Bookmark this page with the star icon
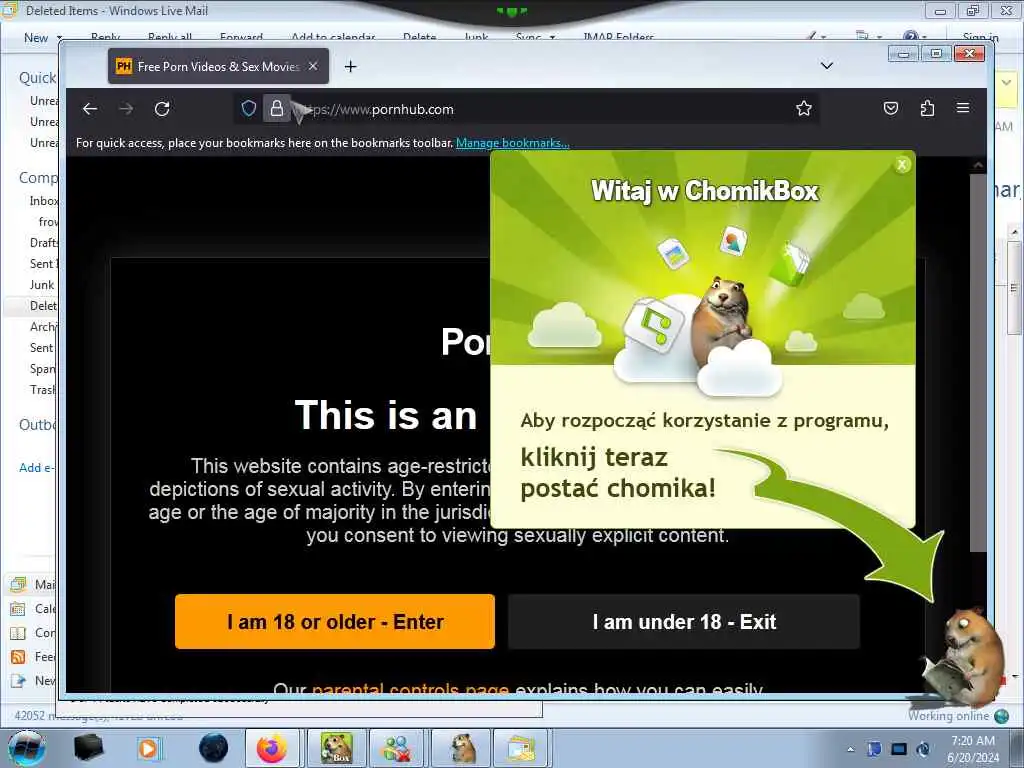 coord(804,108)
